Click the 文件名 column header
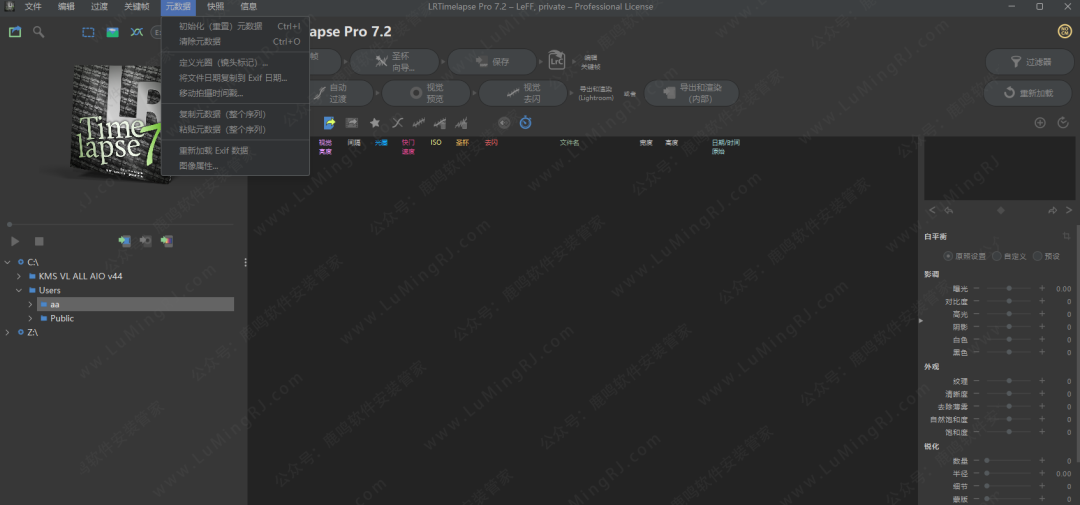Screen dimensions: 1080x505 (569, 143)
